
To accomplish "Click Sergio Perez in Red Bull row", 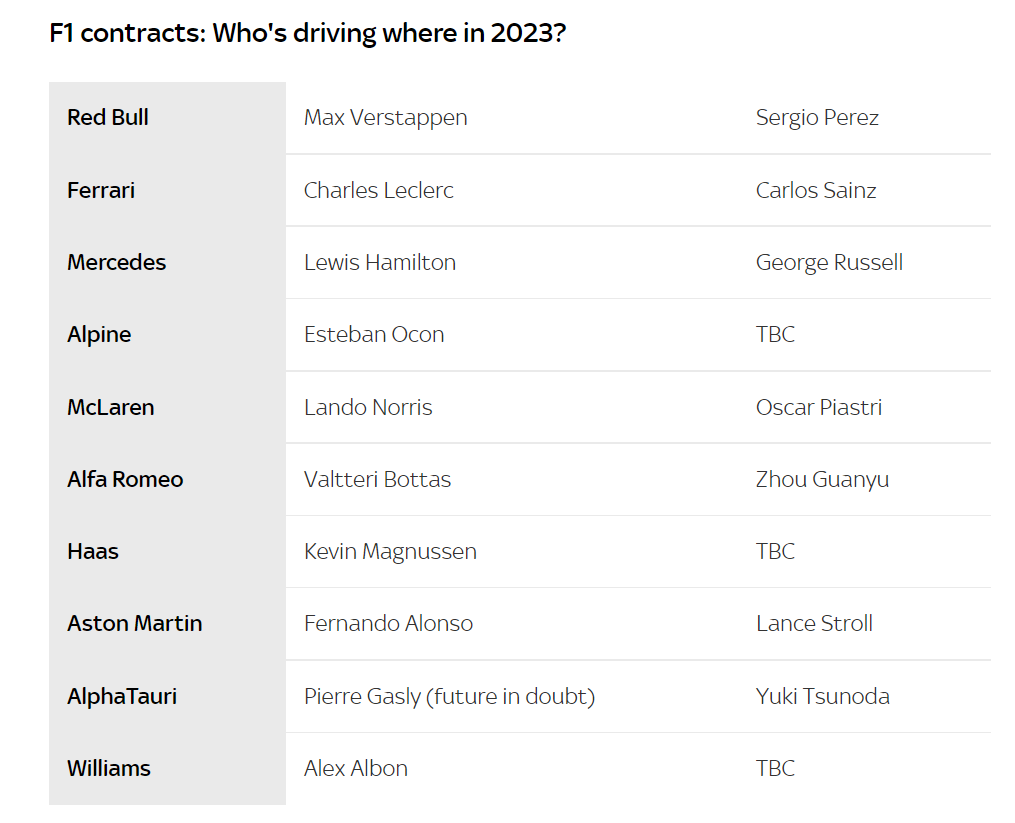I will click(x=817, y=118).
